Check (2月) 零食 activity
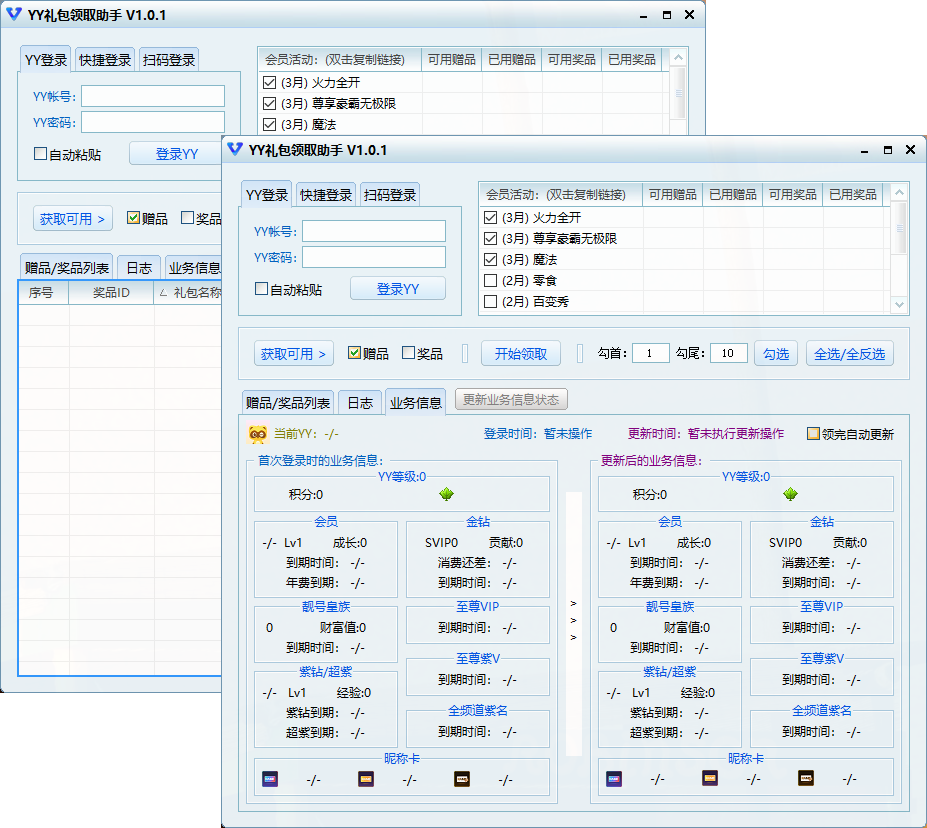Screen dimensions: 927x828 (x=490, y=281)
